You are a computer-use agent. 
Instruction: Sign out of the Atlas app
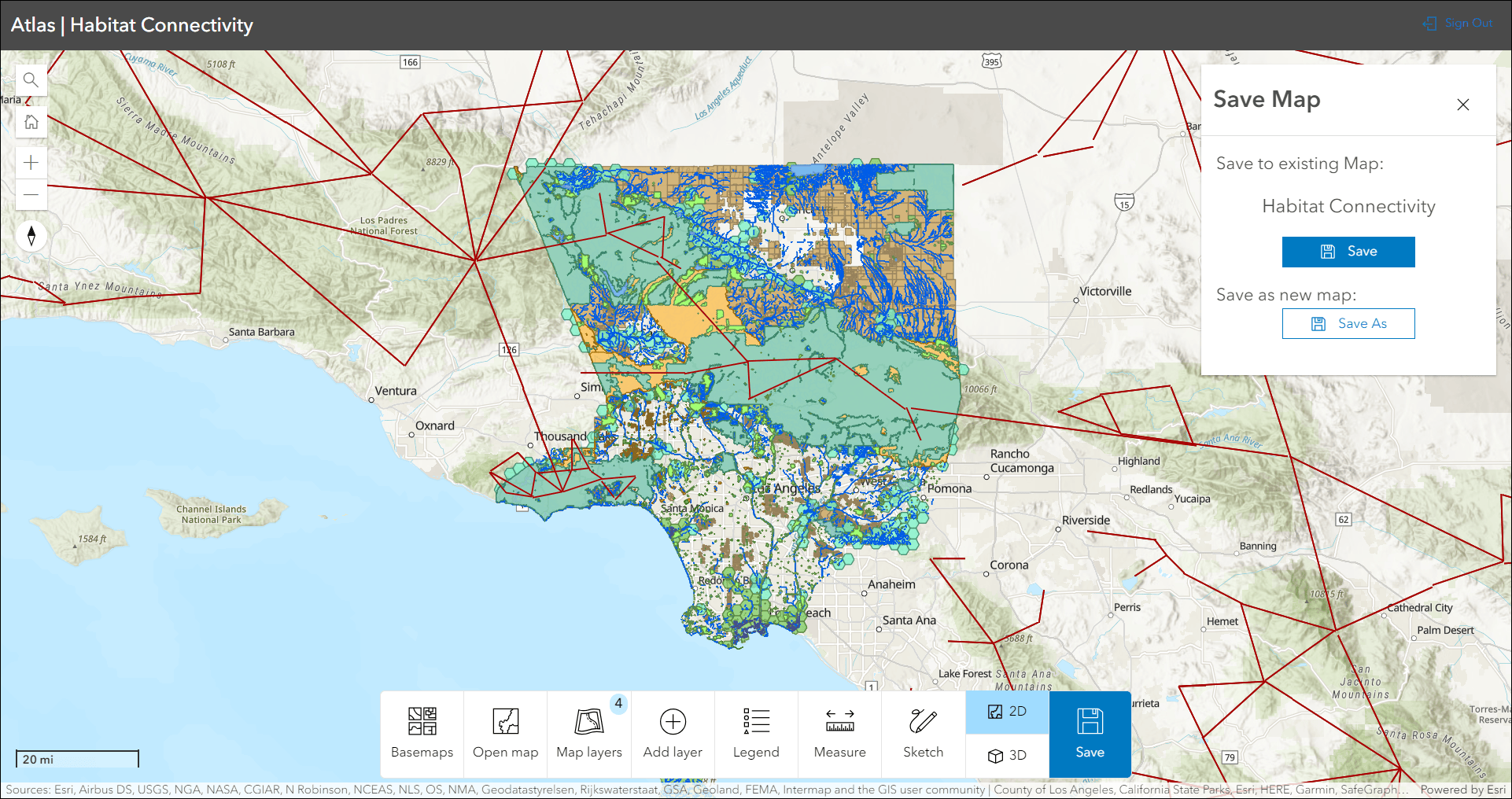[1458, 24]
